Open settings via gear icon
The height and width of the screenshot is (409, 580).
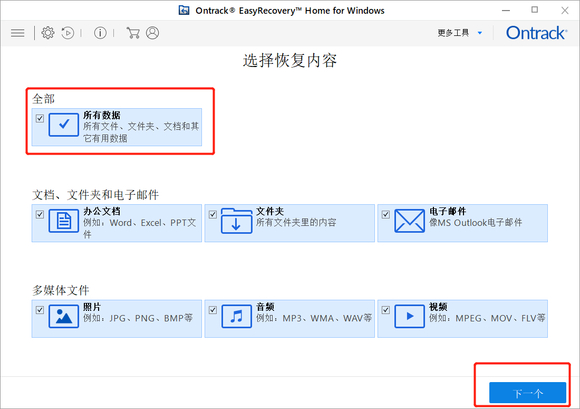point(48,33)
